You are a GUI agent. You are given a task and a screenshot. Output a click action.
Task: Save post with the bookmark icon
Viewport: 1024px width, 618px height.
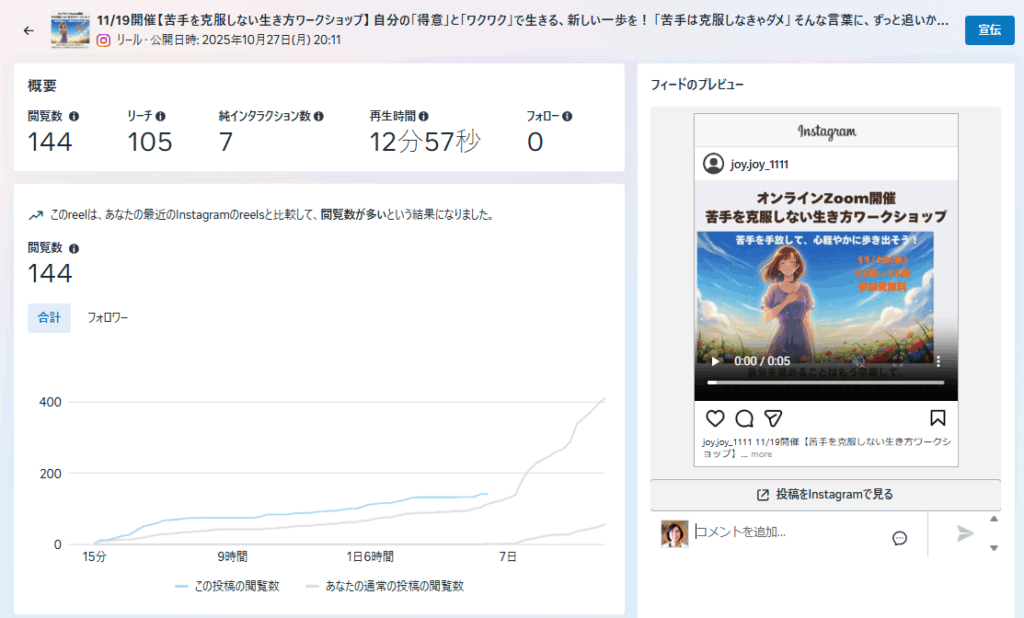(937, 418)
